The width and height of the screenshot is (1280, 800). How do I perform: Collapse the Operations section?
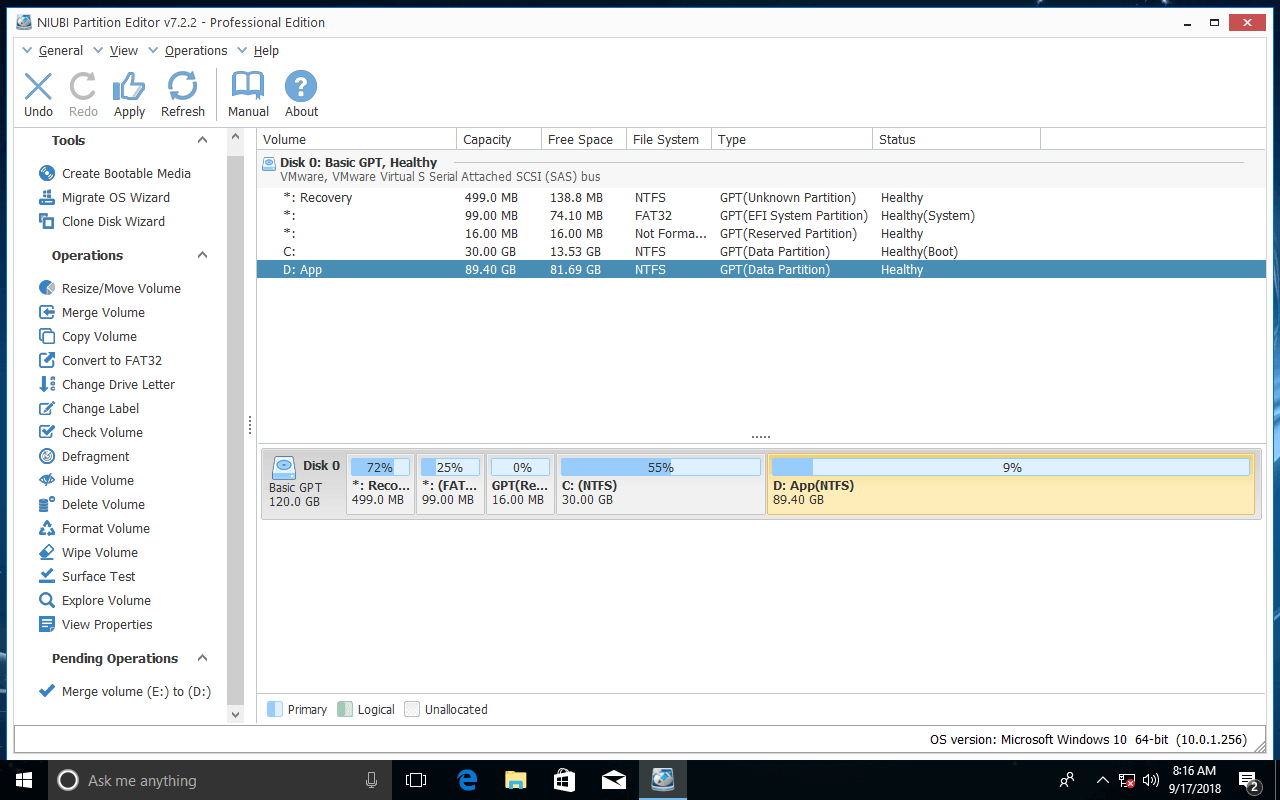coord(202,255)
